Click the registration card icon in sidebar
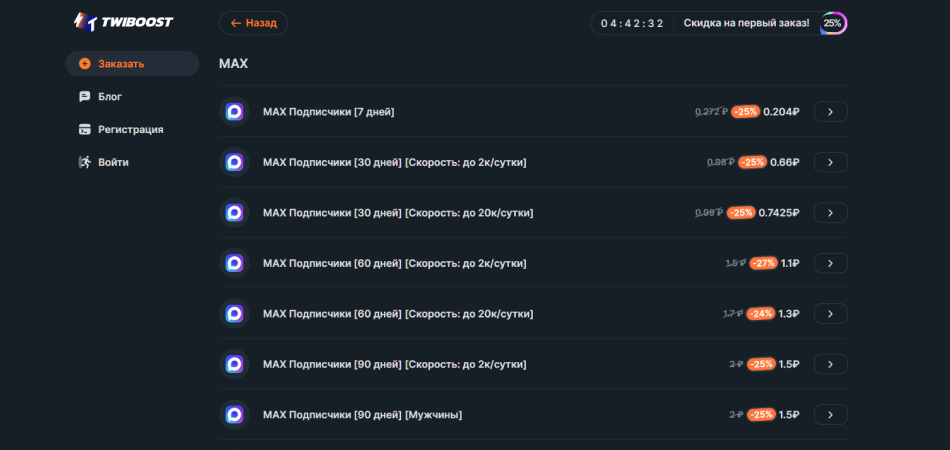Viewport: 950px width, 450px height. pyautogui.click(x=85, y=129)
